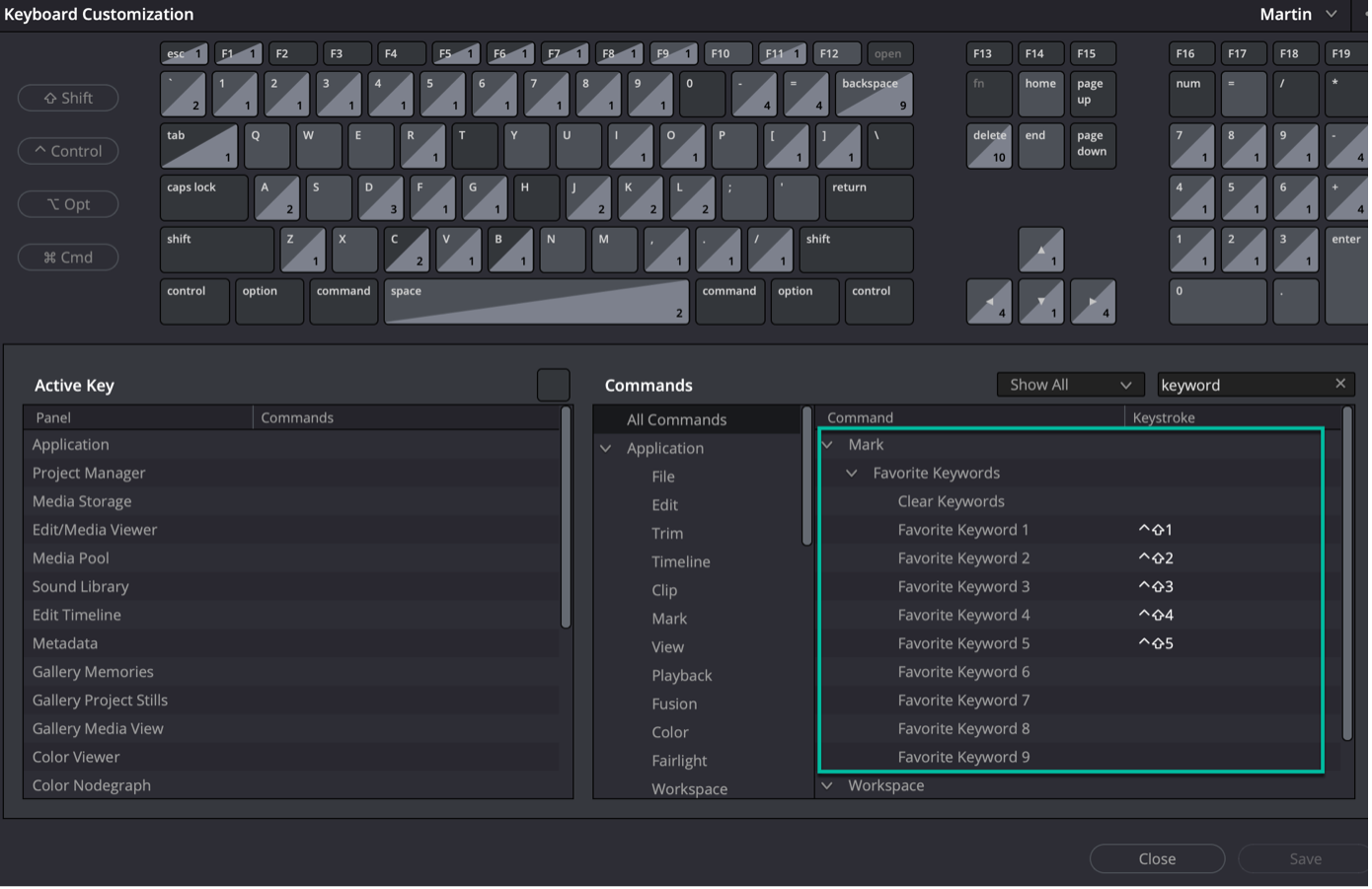Select Fairlight in the commands category list
This screenshot has width=1372, height=889.
[679, 761]
